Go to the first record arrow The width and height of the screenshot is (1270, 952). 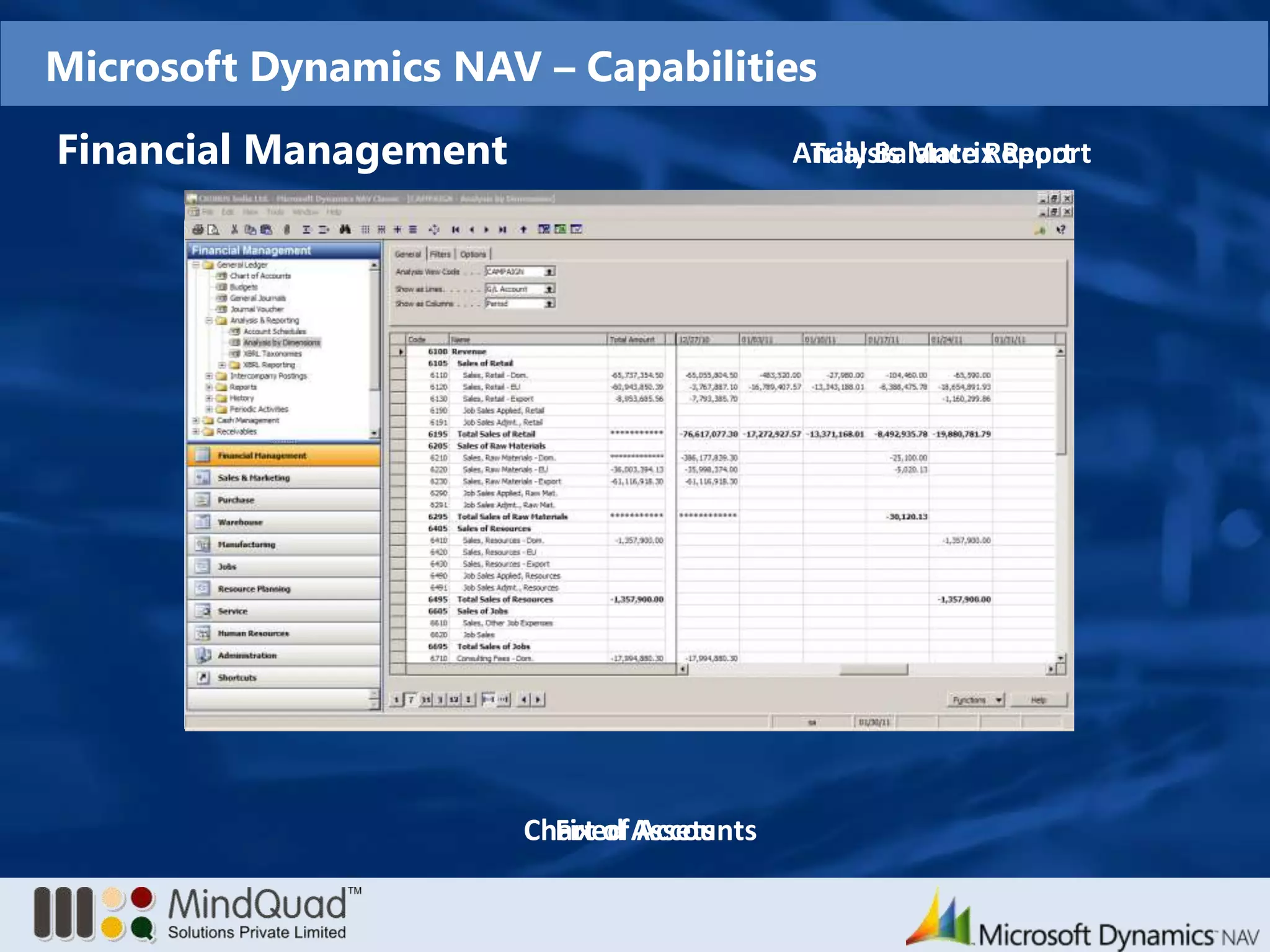[455, 229]
